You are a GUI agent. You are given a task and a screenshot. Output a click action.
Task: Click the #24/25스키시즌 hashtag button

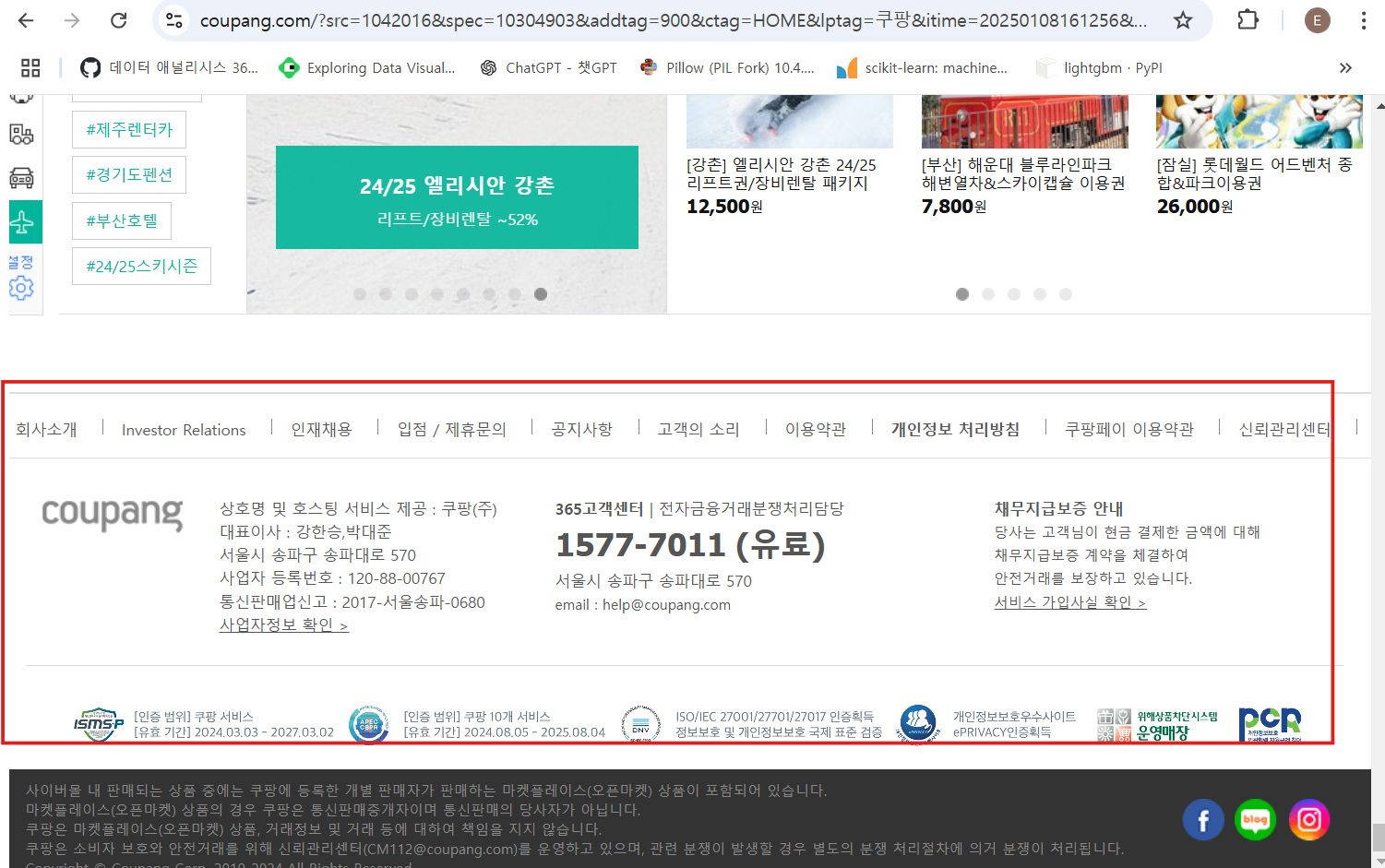coord(141,266)
